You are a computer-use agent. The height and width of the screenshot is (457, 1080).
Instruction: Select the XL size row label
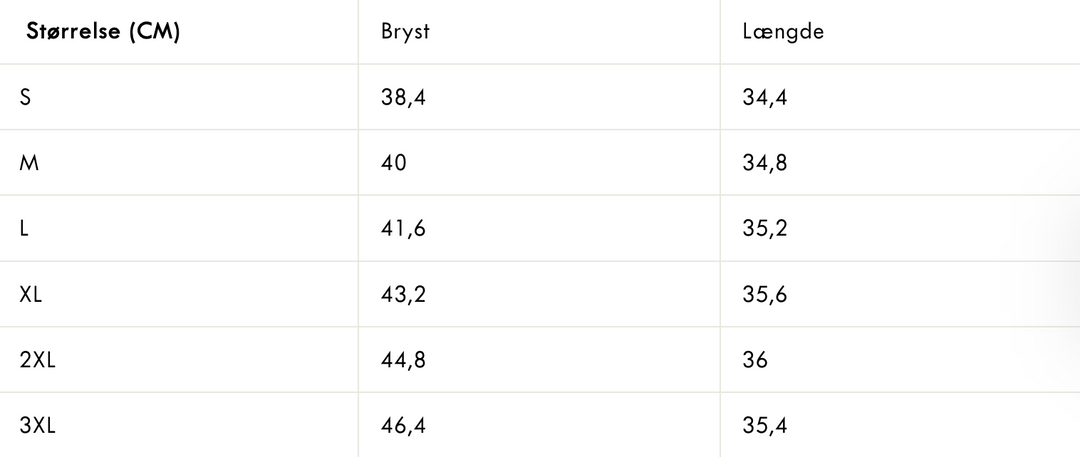[x=31, y=294]
